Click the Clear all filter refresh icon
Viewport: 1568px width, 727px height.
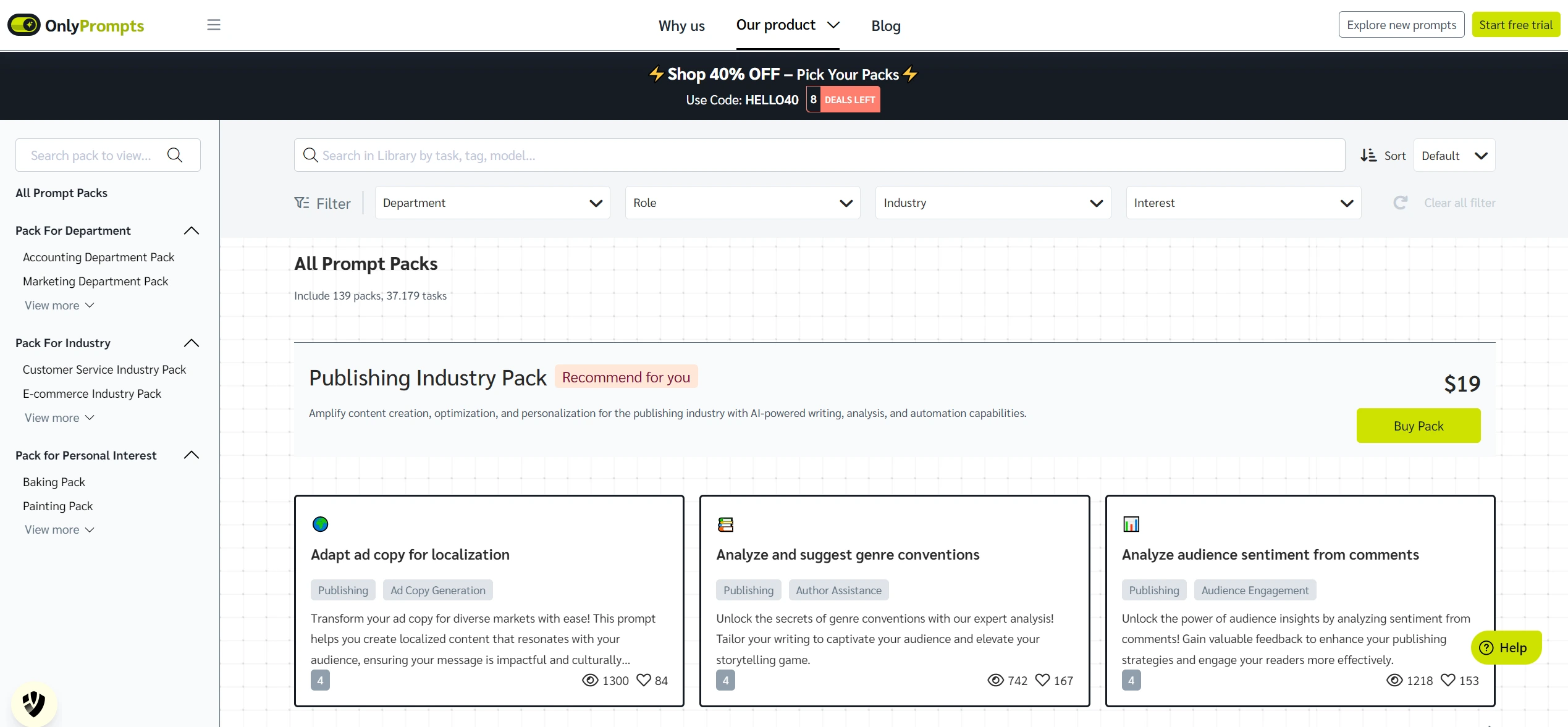tap(1401, 203)
